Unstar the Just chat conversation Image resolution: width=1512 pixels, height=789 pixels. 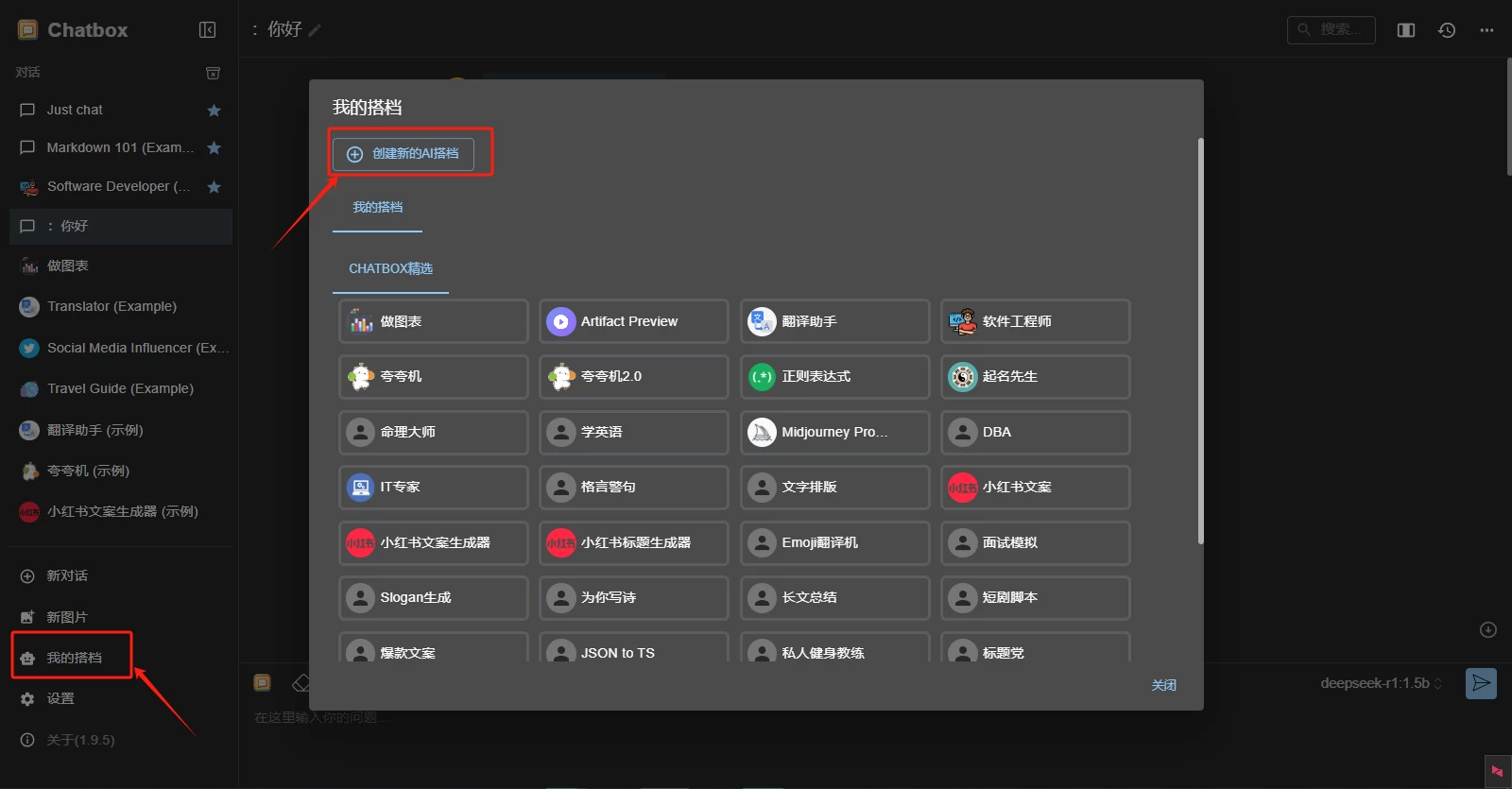[214, 111]
